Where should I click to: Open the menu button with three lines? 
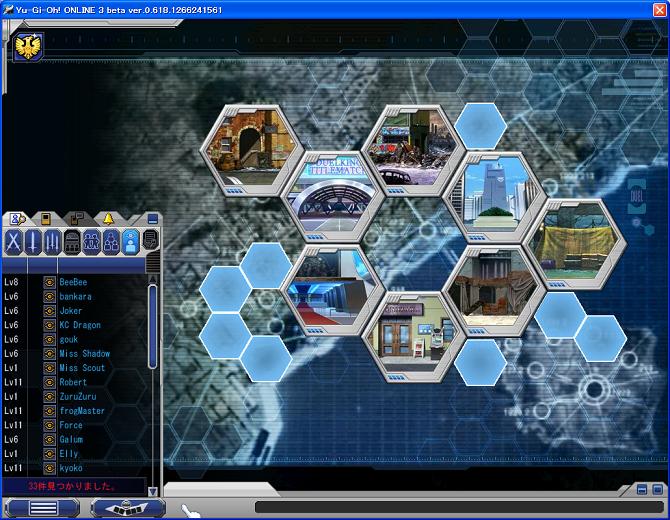pos(43,508)
